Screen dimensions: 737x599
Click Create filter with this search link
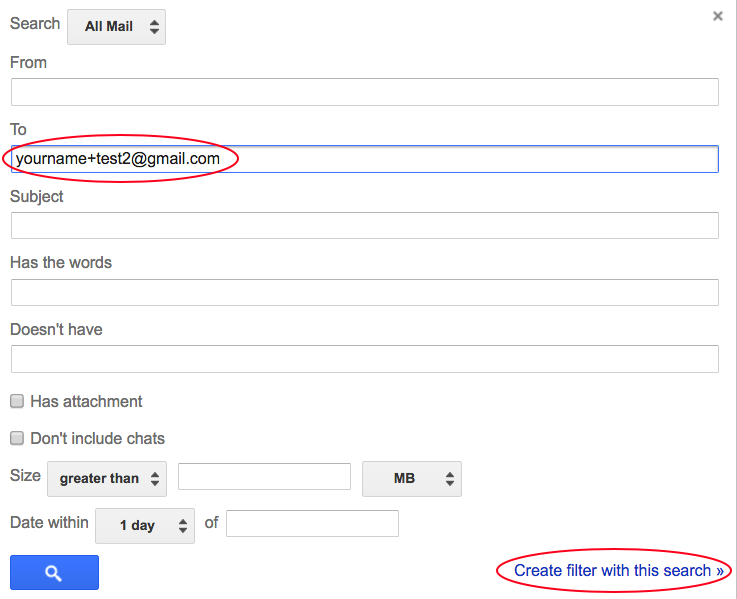[x=619, y=570]
